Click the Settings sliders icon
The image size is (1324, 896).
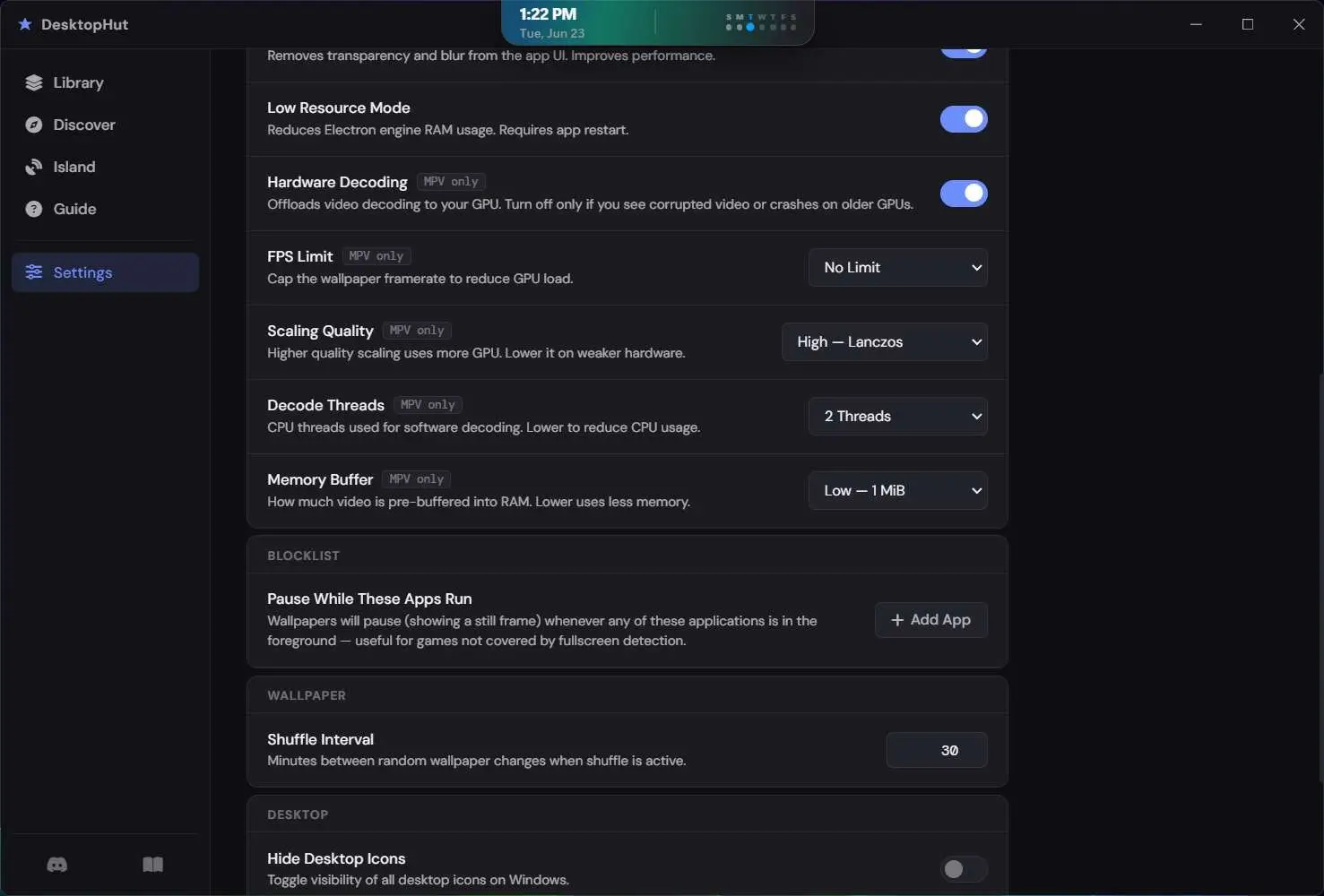pyautogui.click(x=34, y=272)
